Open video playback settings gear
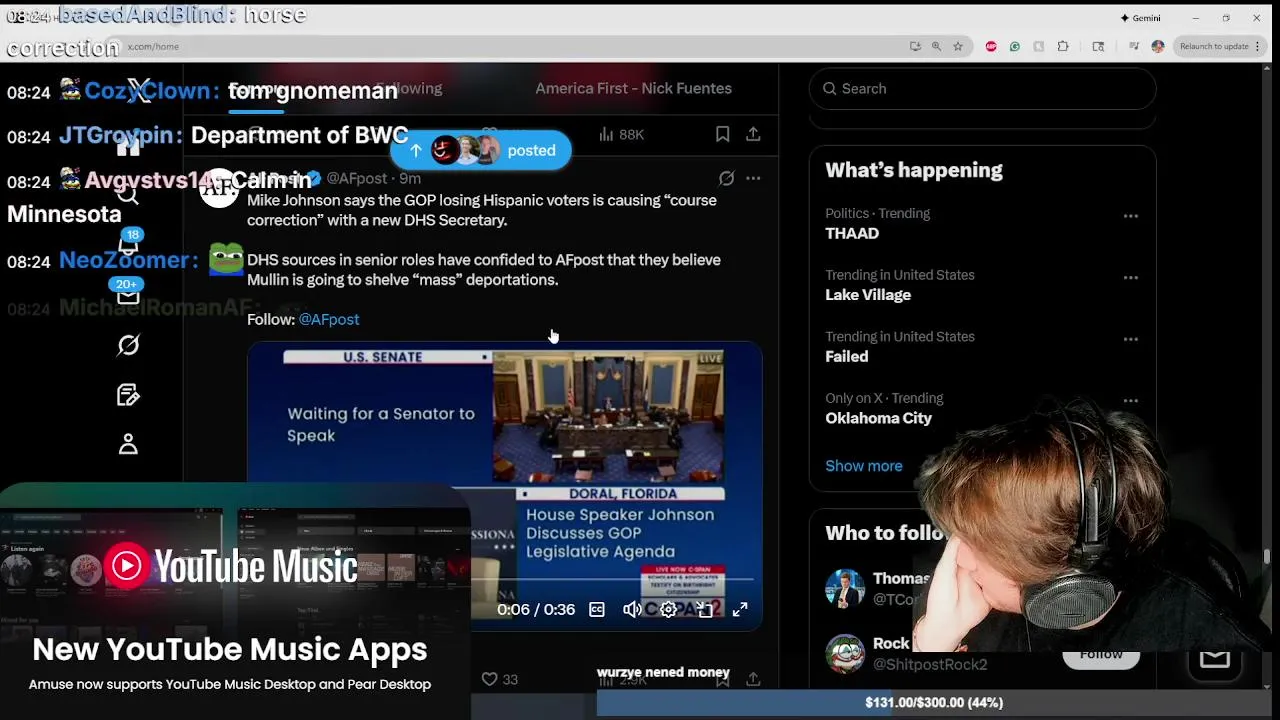This screenshot has width=1280, height=720. pos(668,609)
